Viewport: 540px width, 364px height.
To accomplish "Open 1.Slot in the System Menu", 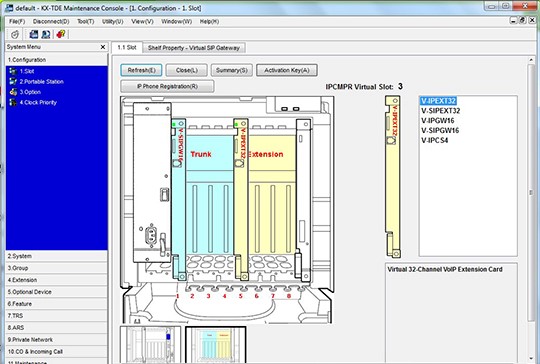I will (x=27, y=71).
